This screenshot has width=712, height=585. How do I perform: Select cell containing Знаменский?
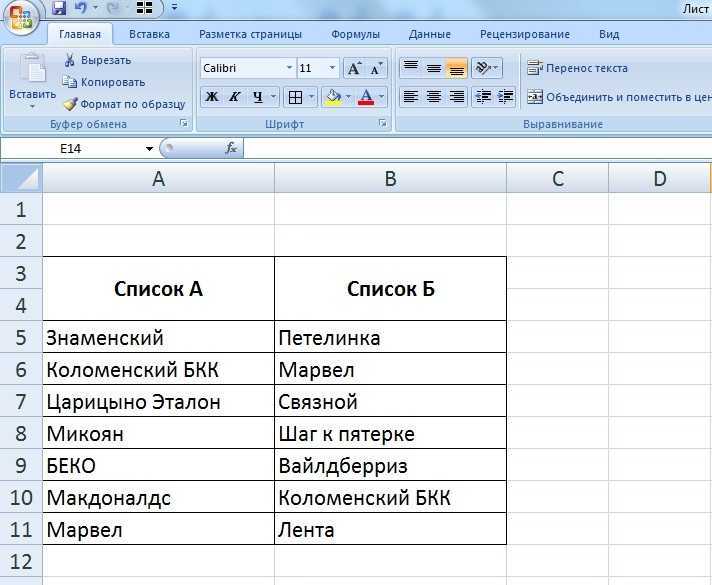pos(158,337)
